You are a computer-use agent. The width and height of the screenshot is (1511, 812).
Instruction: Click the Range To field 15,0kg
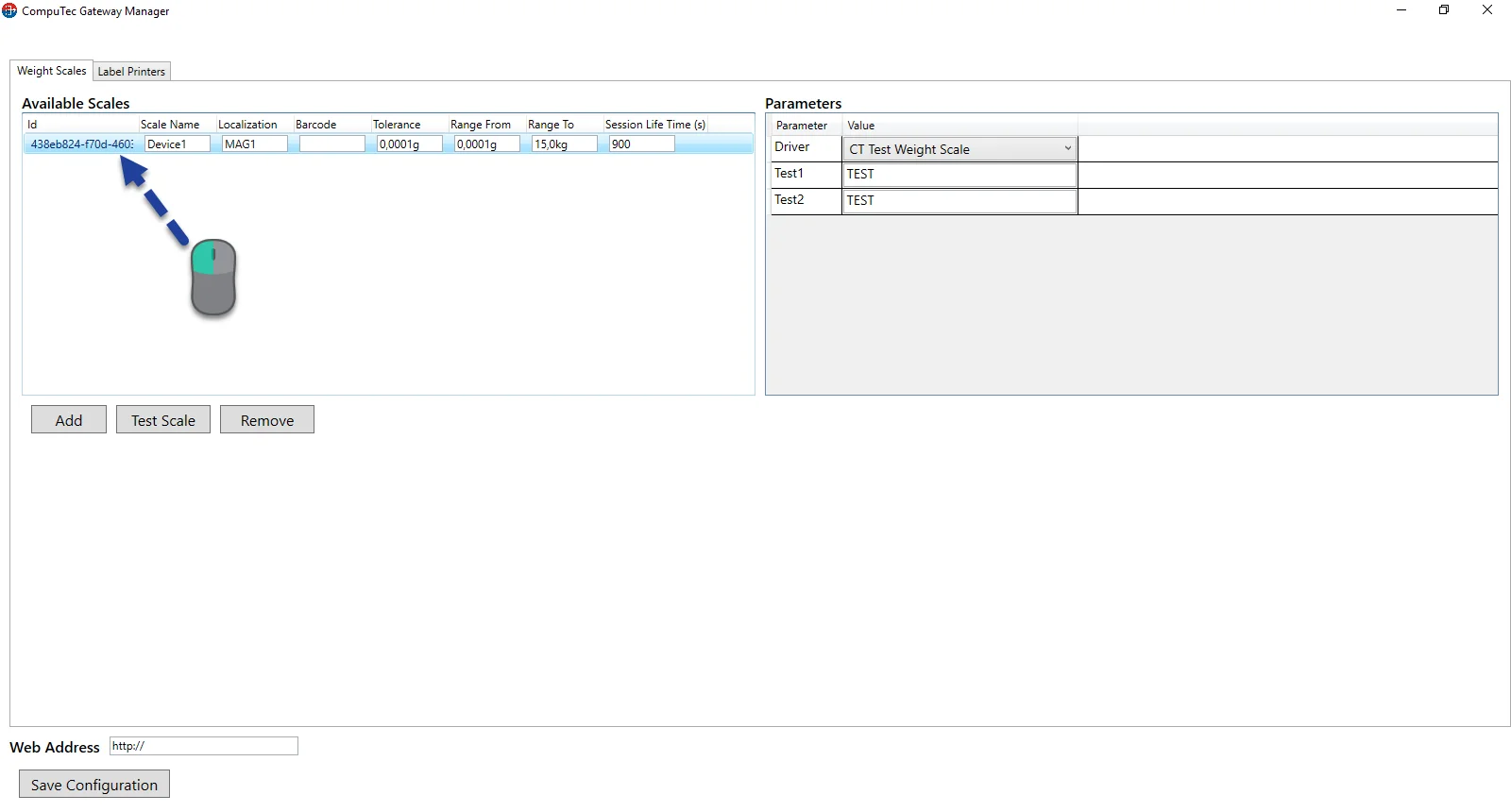click(564, 144)
